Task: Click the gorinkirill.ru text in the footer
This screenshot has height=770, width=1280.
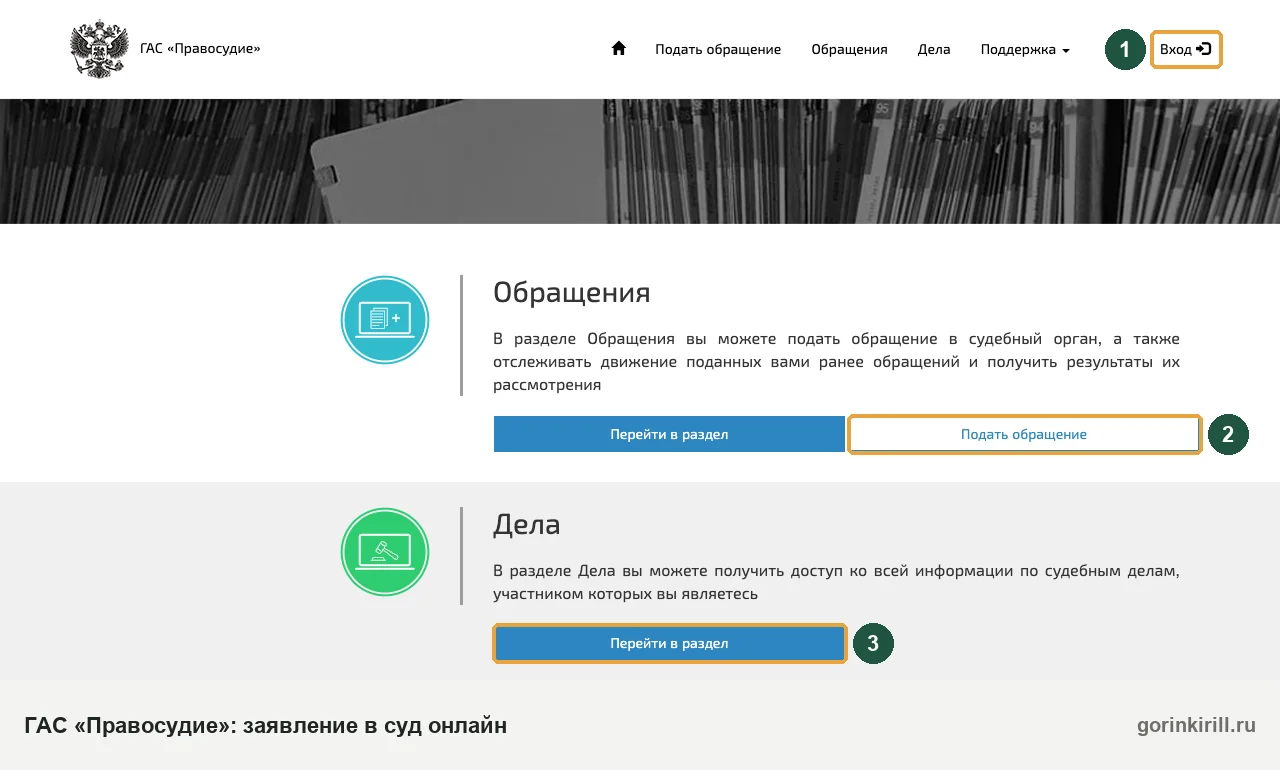Action: tap(1196, 726)
